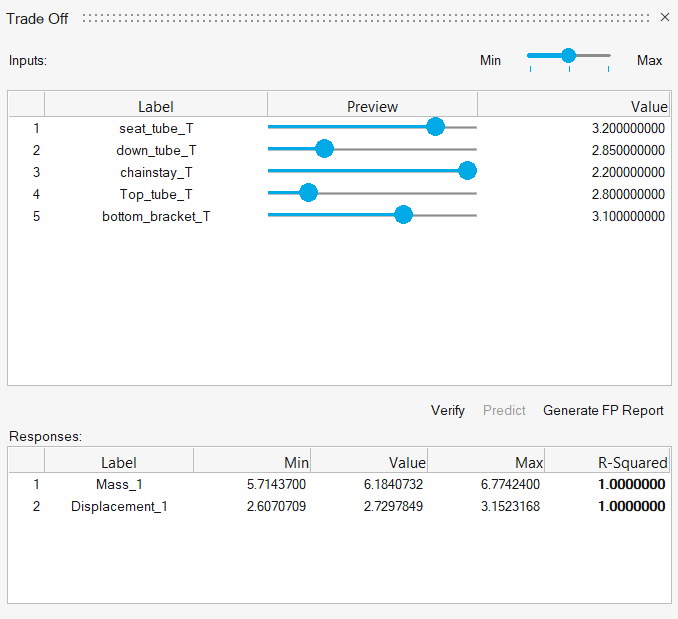Viewport: 678px width, 619px height.
Task: Click the Top_tube_T slider handle
Action: point(308,193)
